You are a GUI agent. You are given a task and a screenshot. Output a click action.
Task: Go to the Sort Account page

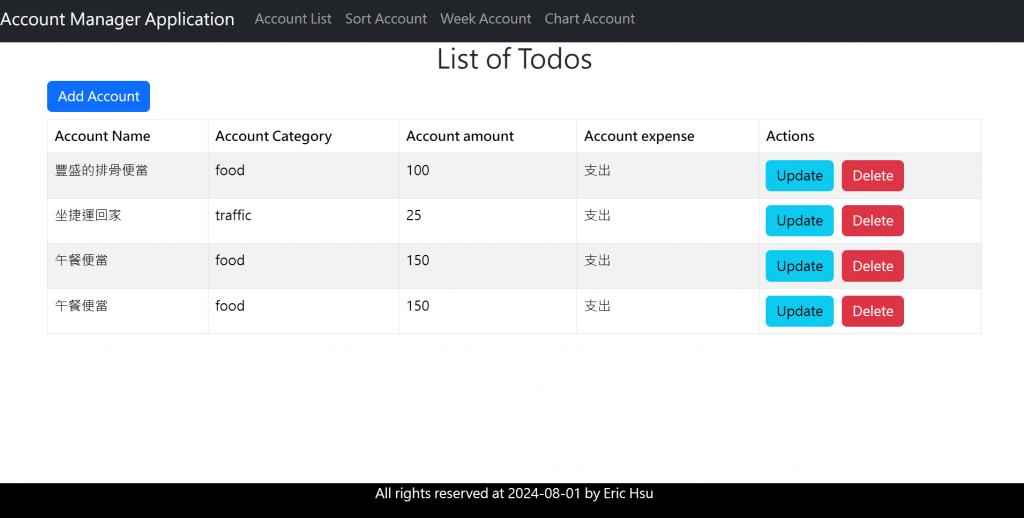coord(386,19)
